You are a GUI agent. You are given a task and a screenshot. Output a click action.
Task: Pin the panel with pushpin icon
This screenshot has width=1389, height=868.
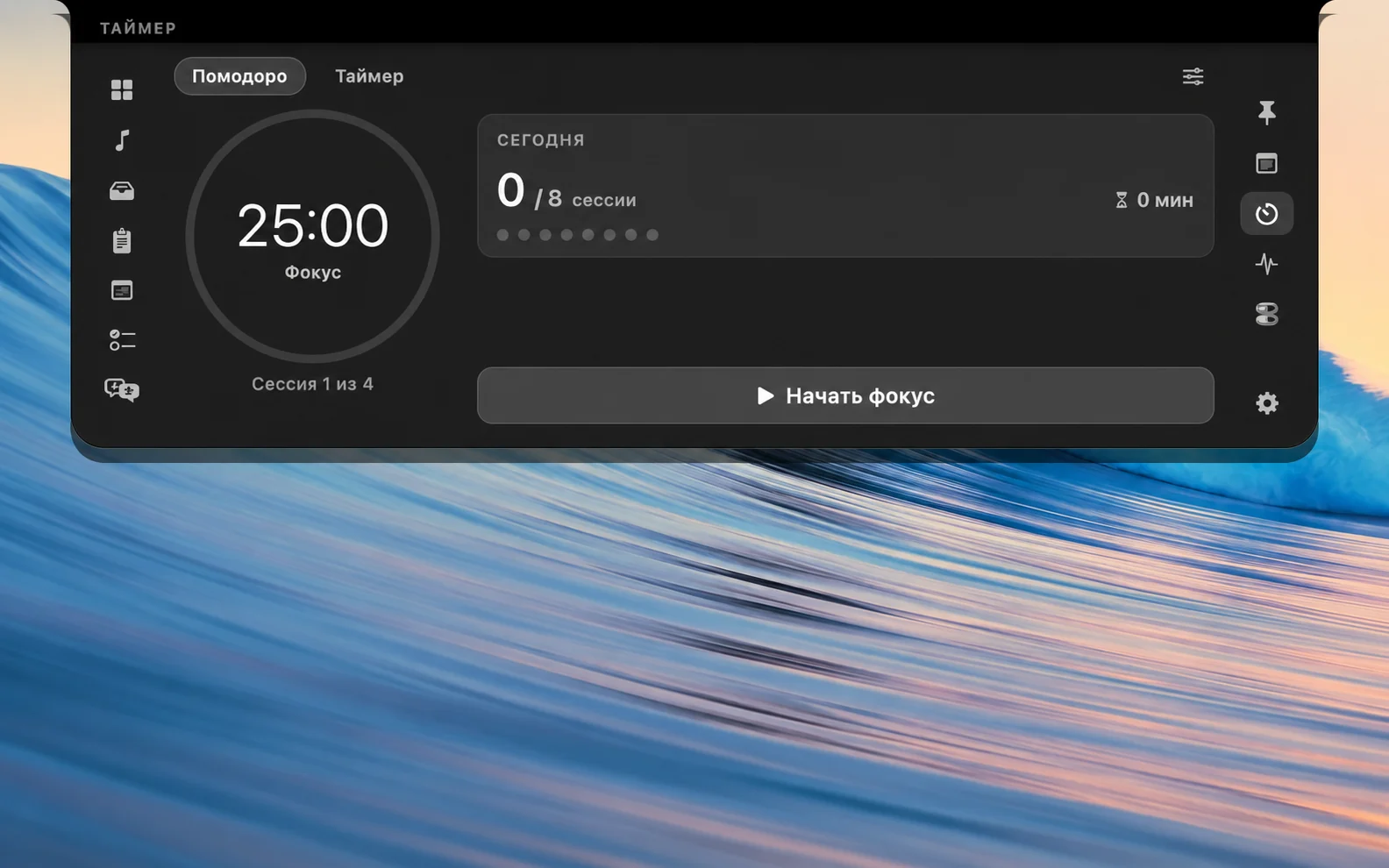(1266, 112)
